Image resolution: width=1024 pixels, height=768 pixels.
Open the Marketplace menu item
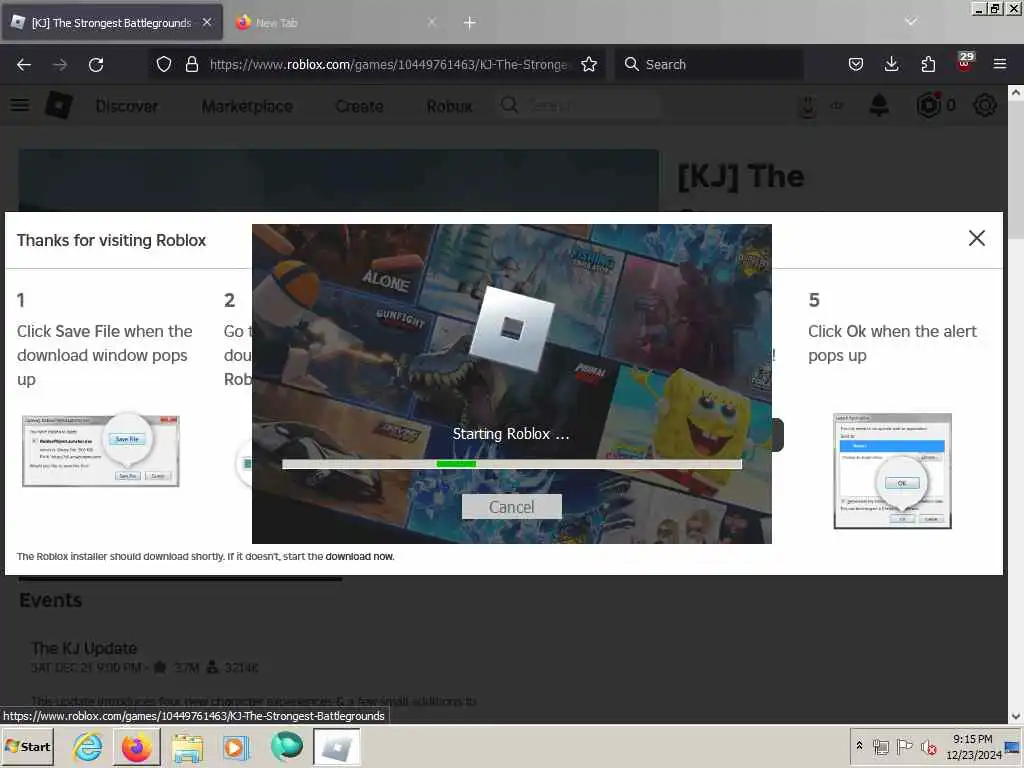248,106
